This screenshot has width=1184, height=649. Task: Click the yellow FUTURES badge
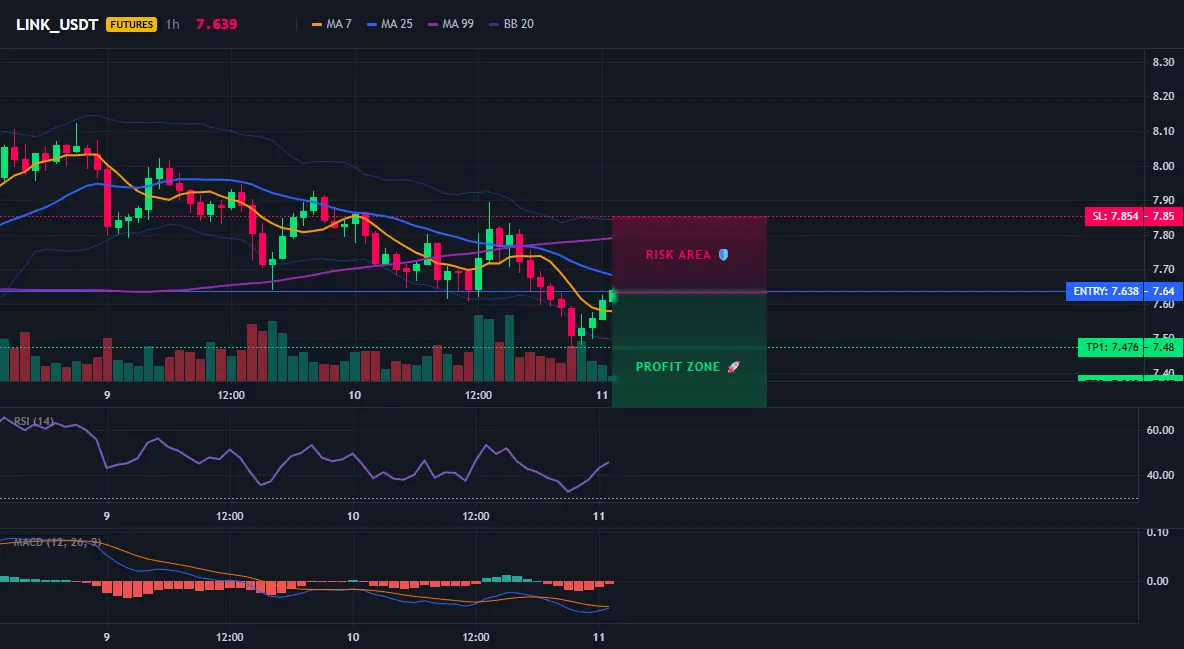[x=131, y=24]
